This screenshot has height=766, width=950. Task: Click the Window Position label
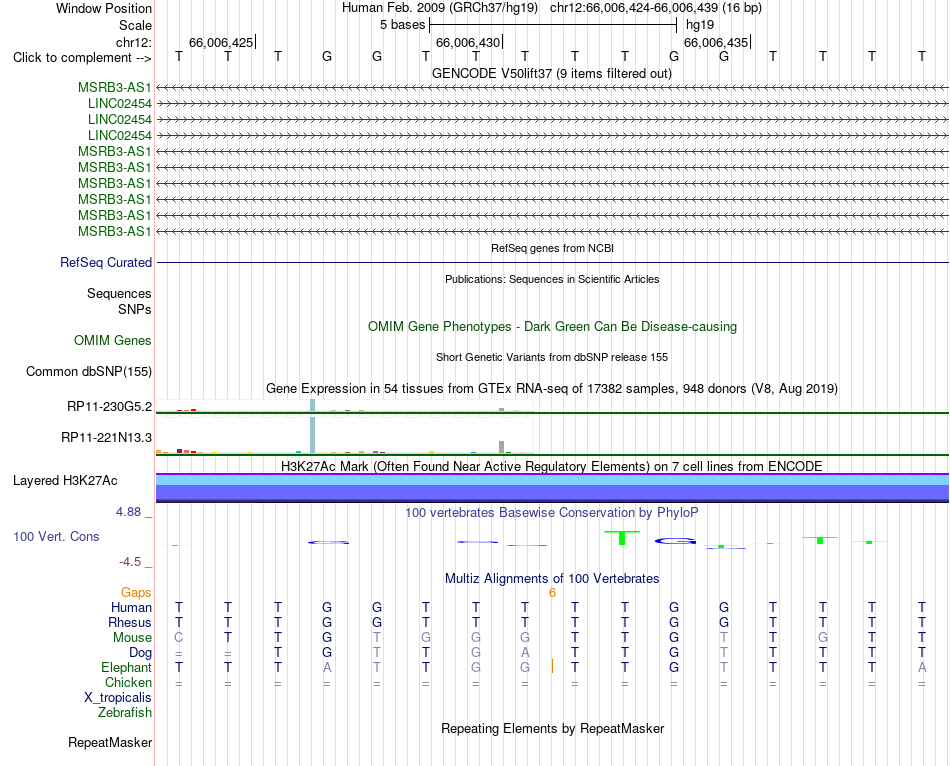(104, 8)
